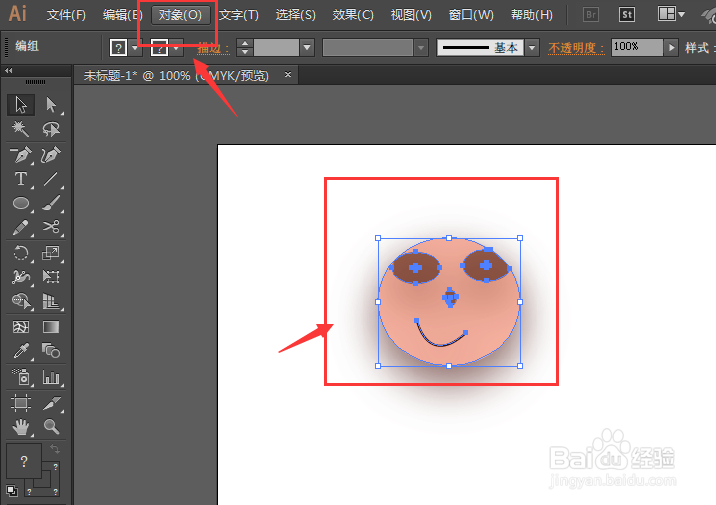Open the 窗口(W) menu
Image resolution: width=716 pixels, height=505 pixels.
471,15
